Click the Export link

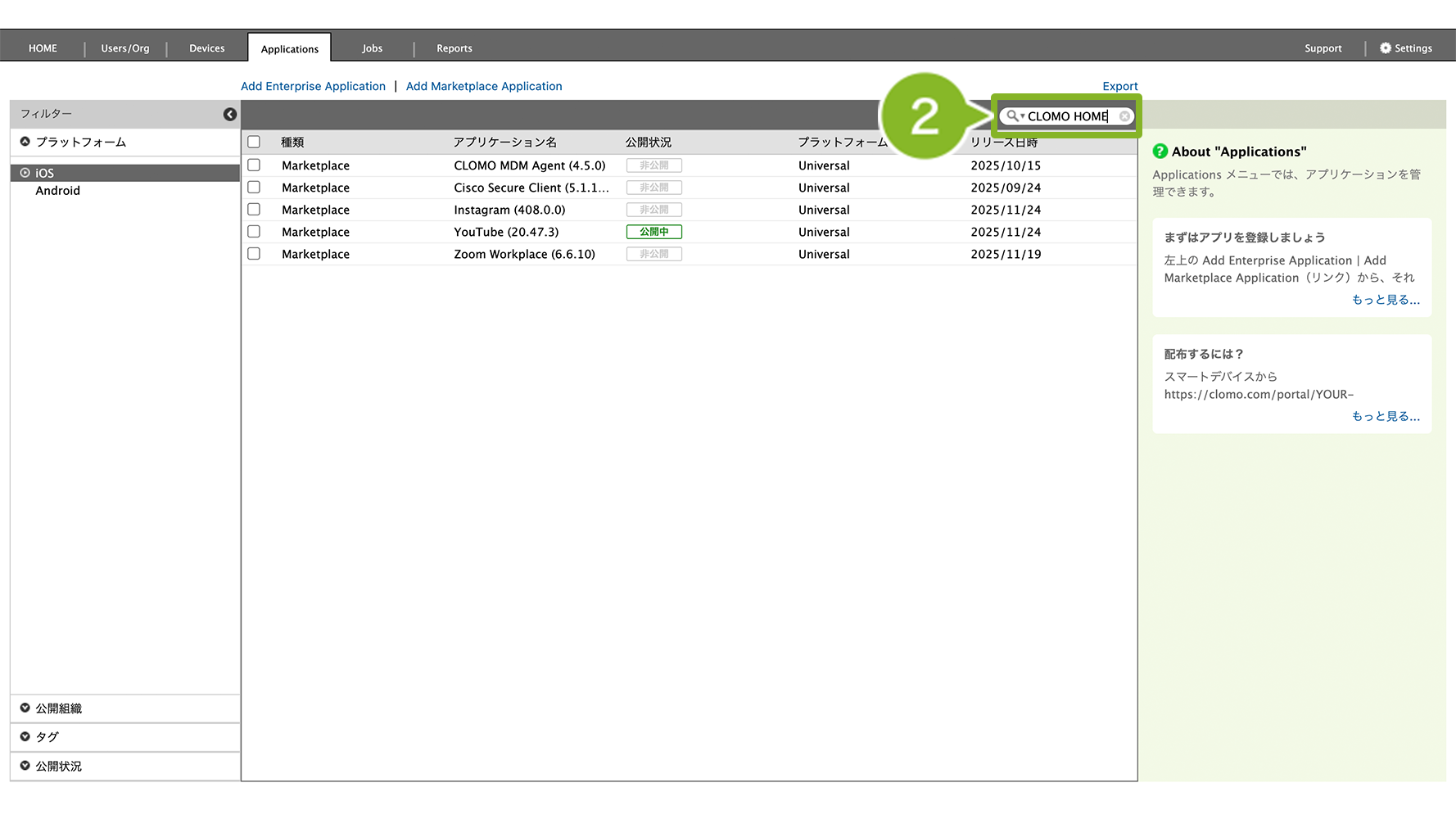pyautogui.click(x=1119, y=86)
